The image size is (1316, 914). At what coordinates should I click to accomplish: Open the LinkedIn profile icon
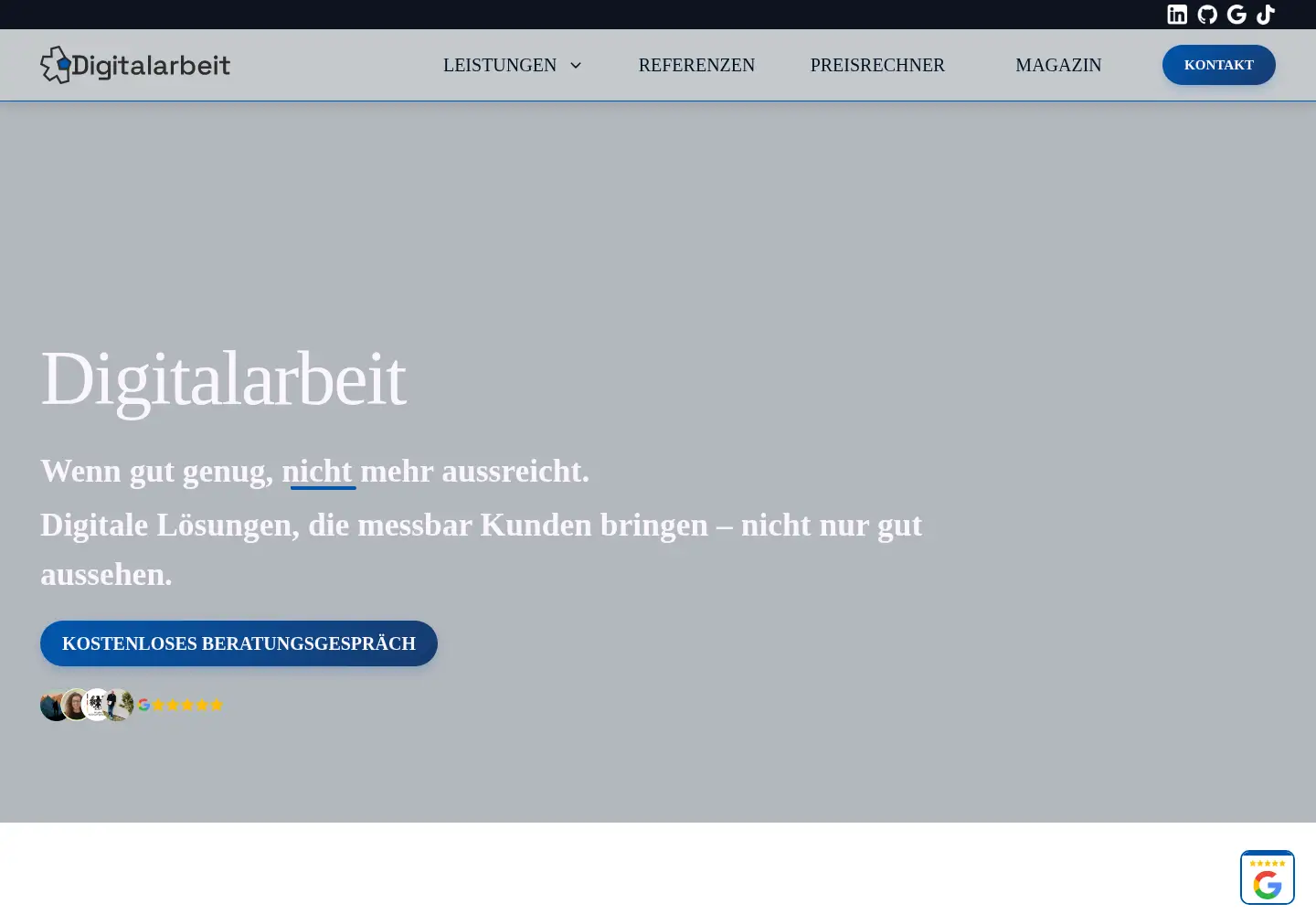pos(1177,15)
